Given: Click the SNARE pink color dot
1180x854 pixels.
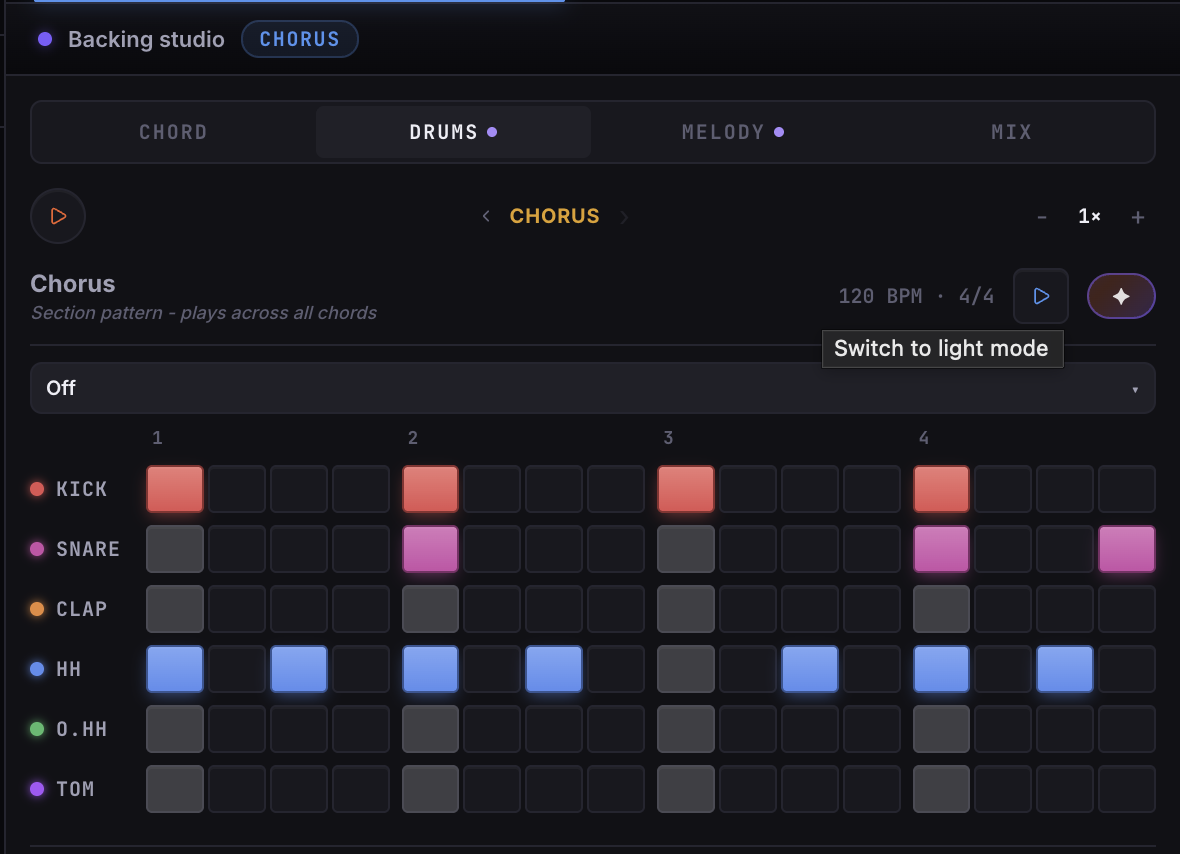Looking at the screenshot, I should coord(37,549).
